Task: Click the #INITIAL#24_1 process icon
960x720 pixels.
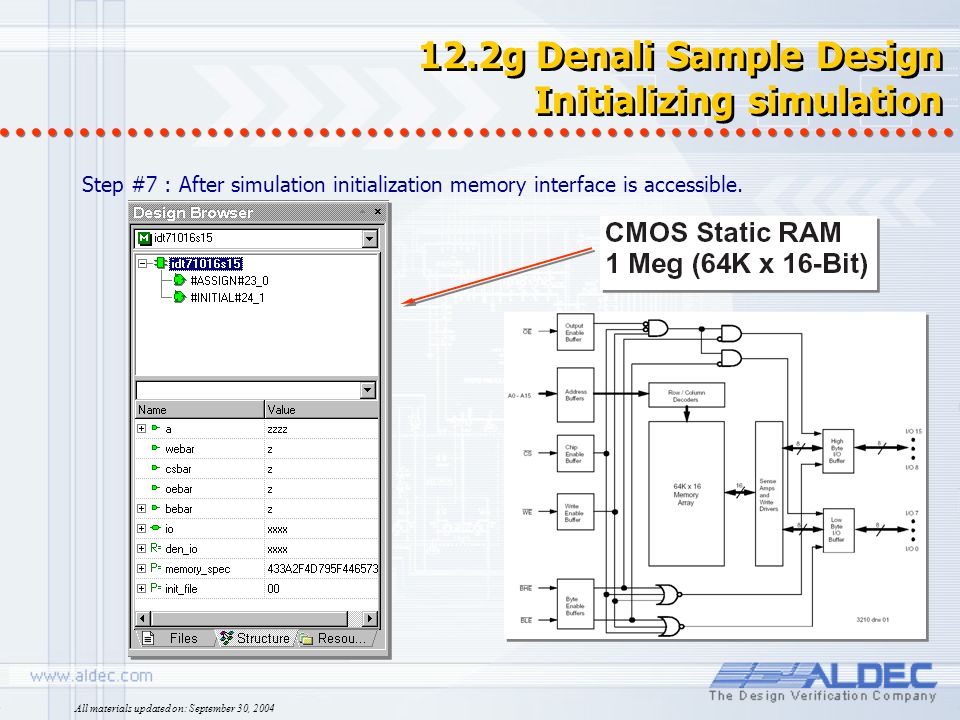Action: [x=179, y=298]
